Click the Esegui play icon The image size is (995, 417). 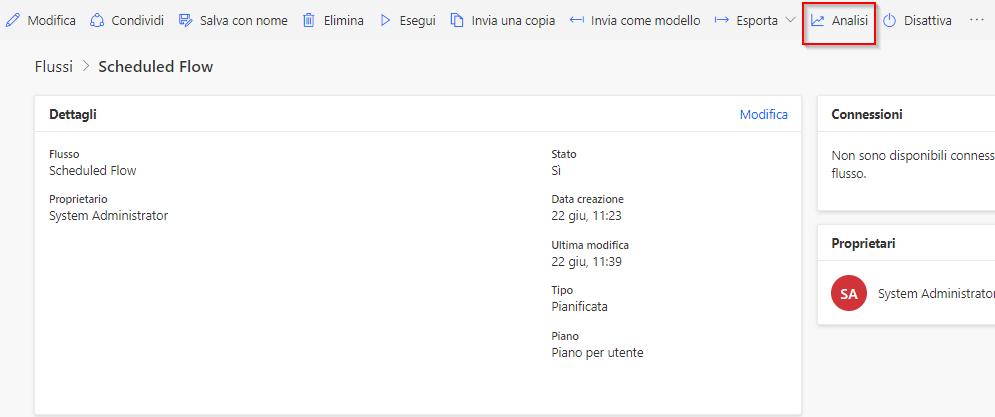pos(385,21)
